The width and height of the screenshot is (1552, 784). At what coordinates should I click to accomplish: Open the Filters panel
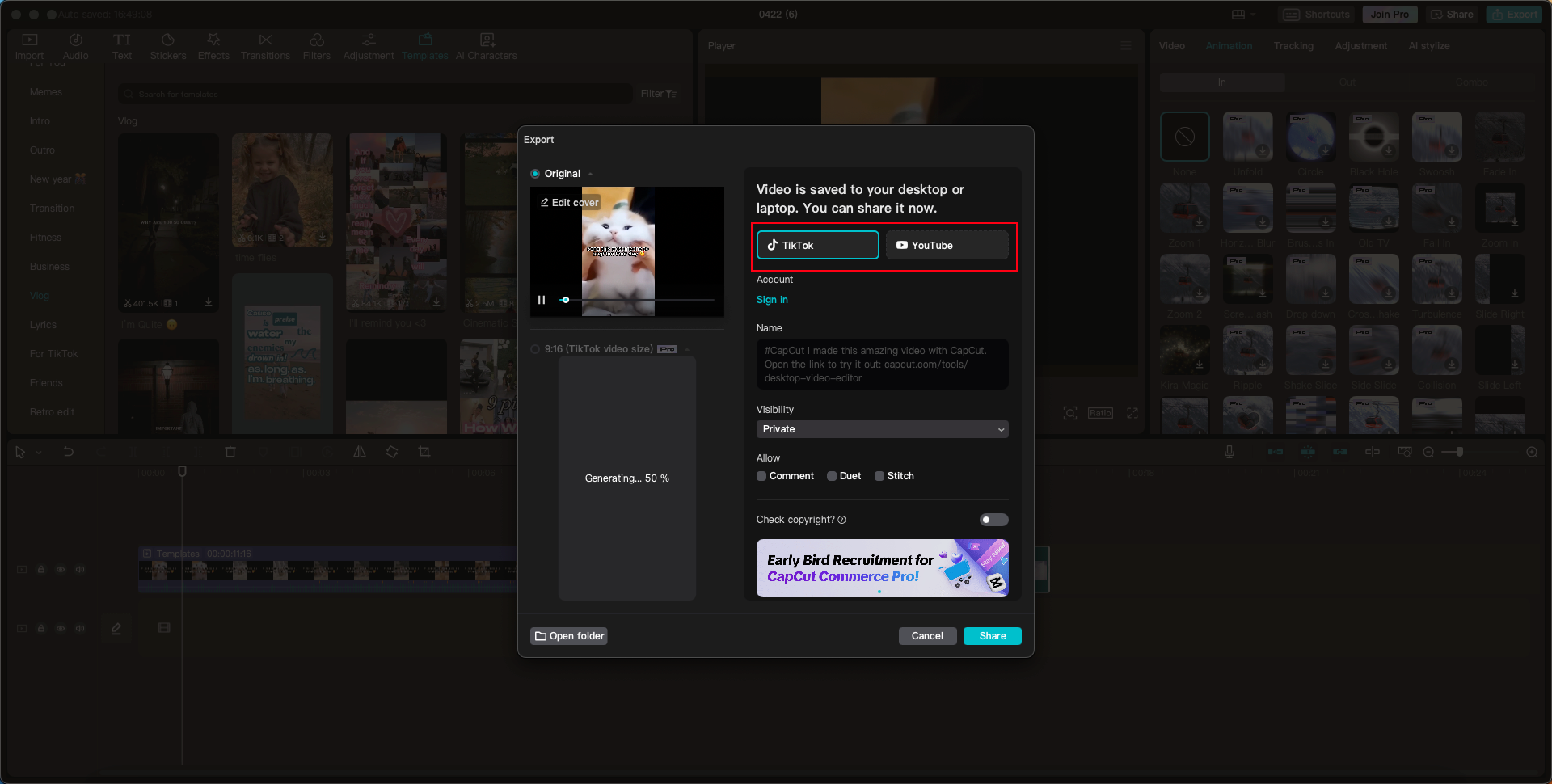[317, 46]
